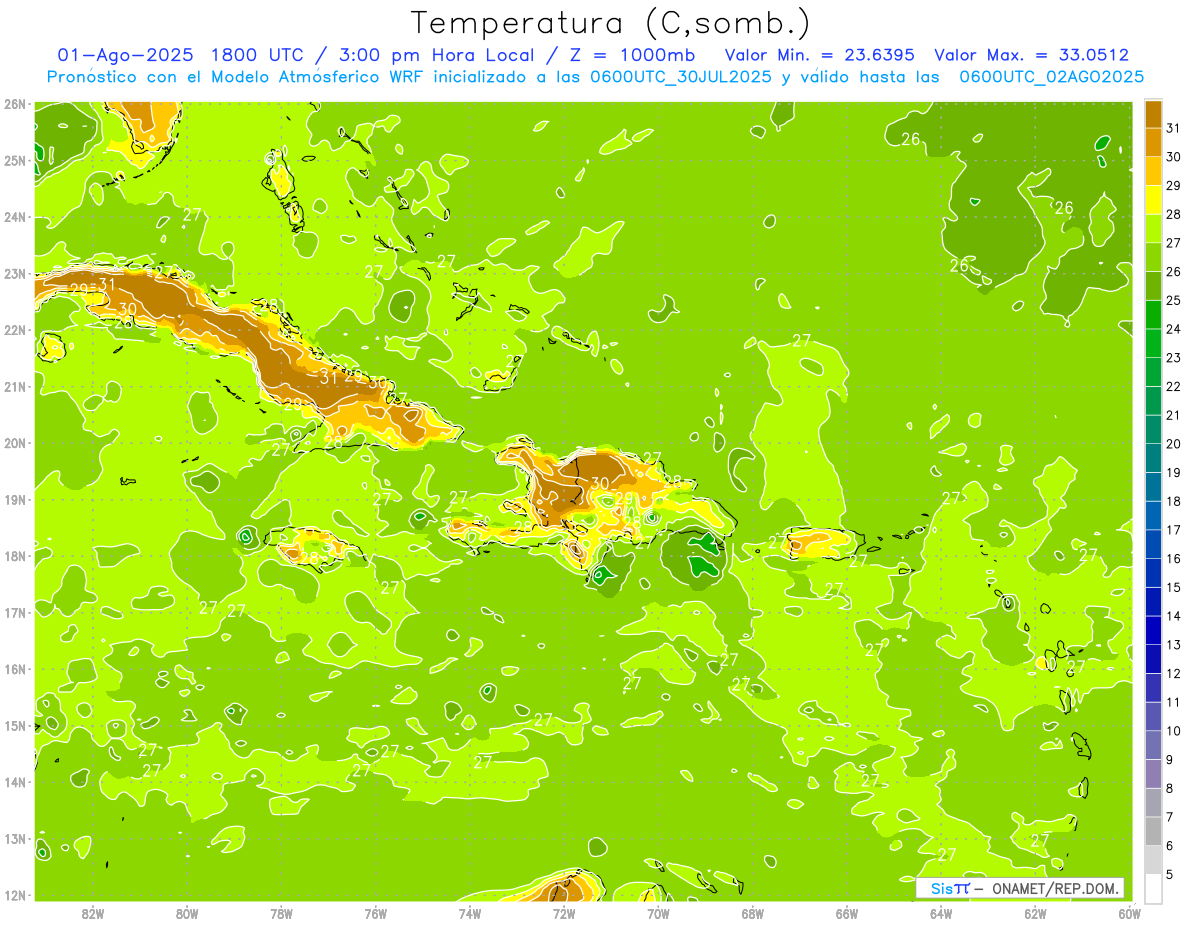Image resolution: width=1200 pixels, height=927 pixels.
Task: Select valid-until time "0600UTC_02AGO2025"
Action: point(1051,77)
